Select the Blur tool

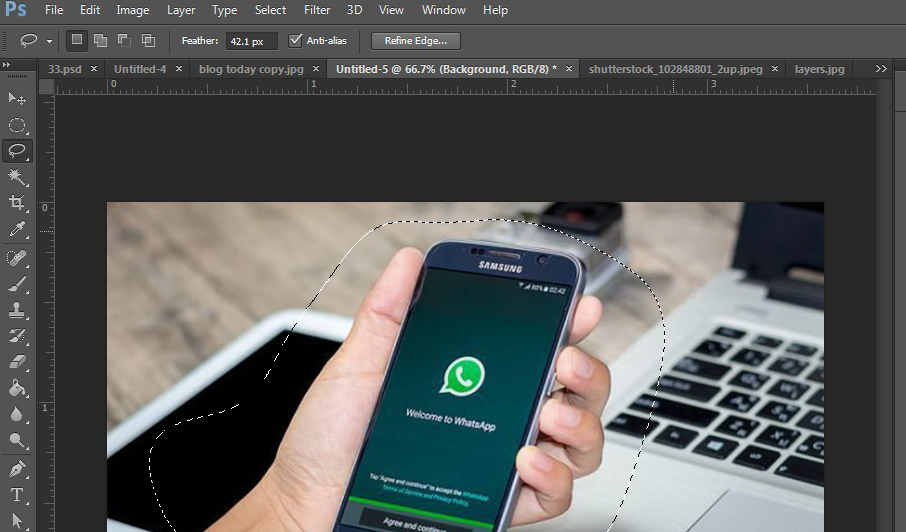tap(17, 414)
